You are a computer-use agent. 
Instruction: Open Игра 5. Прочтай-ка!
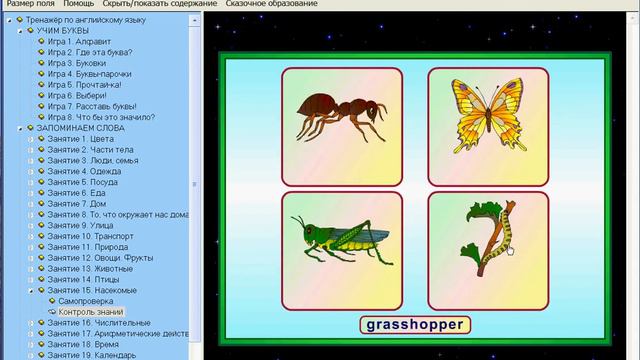(x=84, y=85)
